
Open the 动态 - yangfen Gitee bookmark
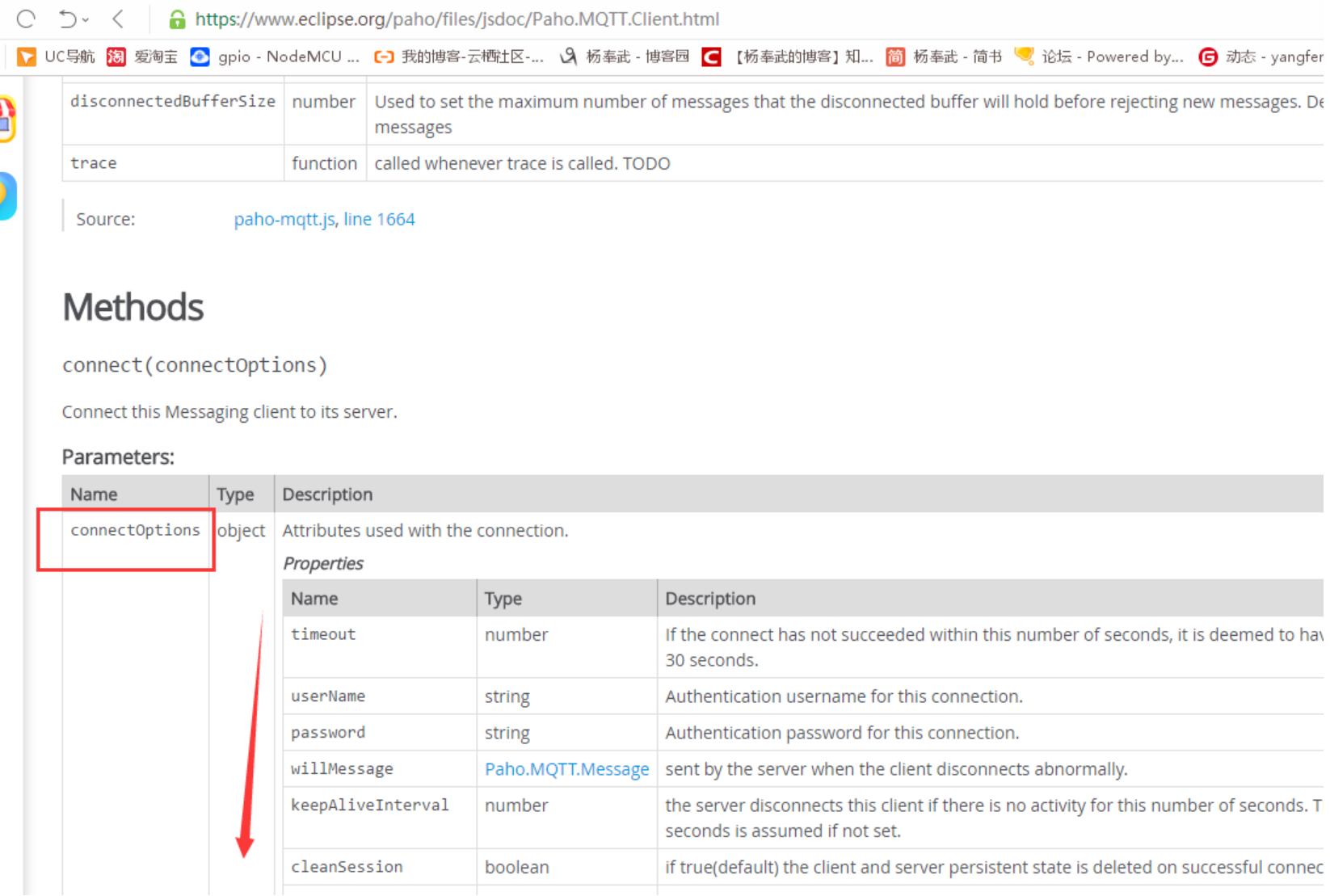pos(1261,57)
